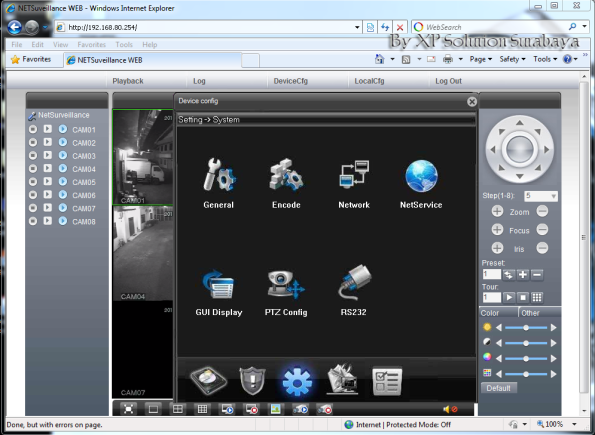Viewport: 595px width, 435px height.
Task: Toggle CAM01 square play button
Action: click(x=47, y=129)
